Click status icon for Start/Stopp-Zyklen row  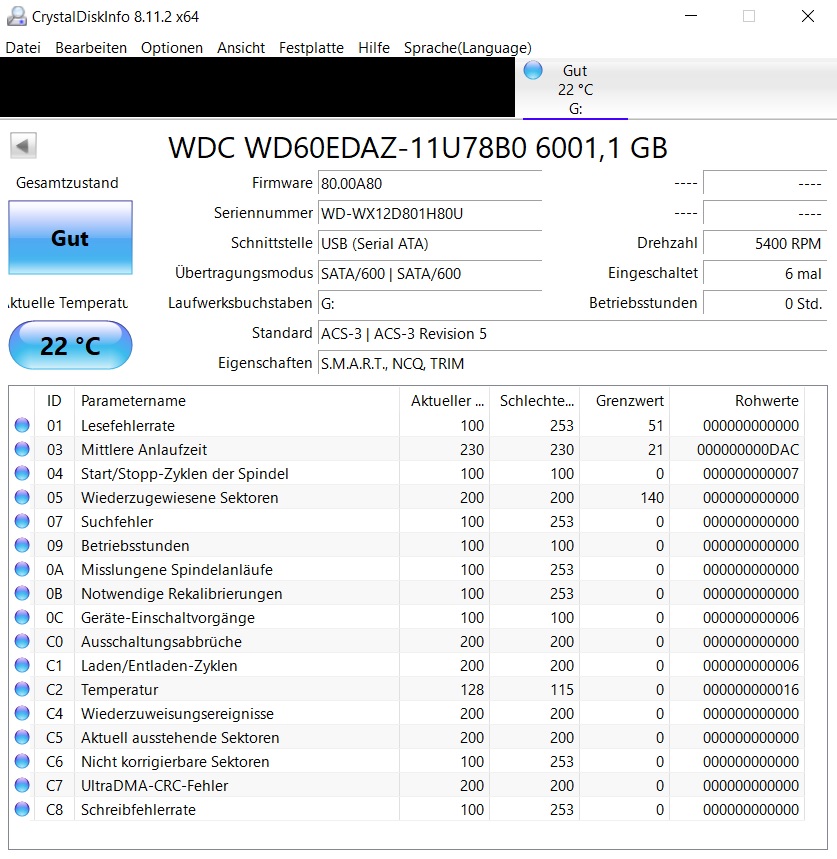point(22,473)
